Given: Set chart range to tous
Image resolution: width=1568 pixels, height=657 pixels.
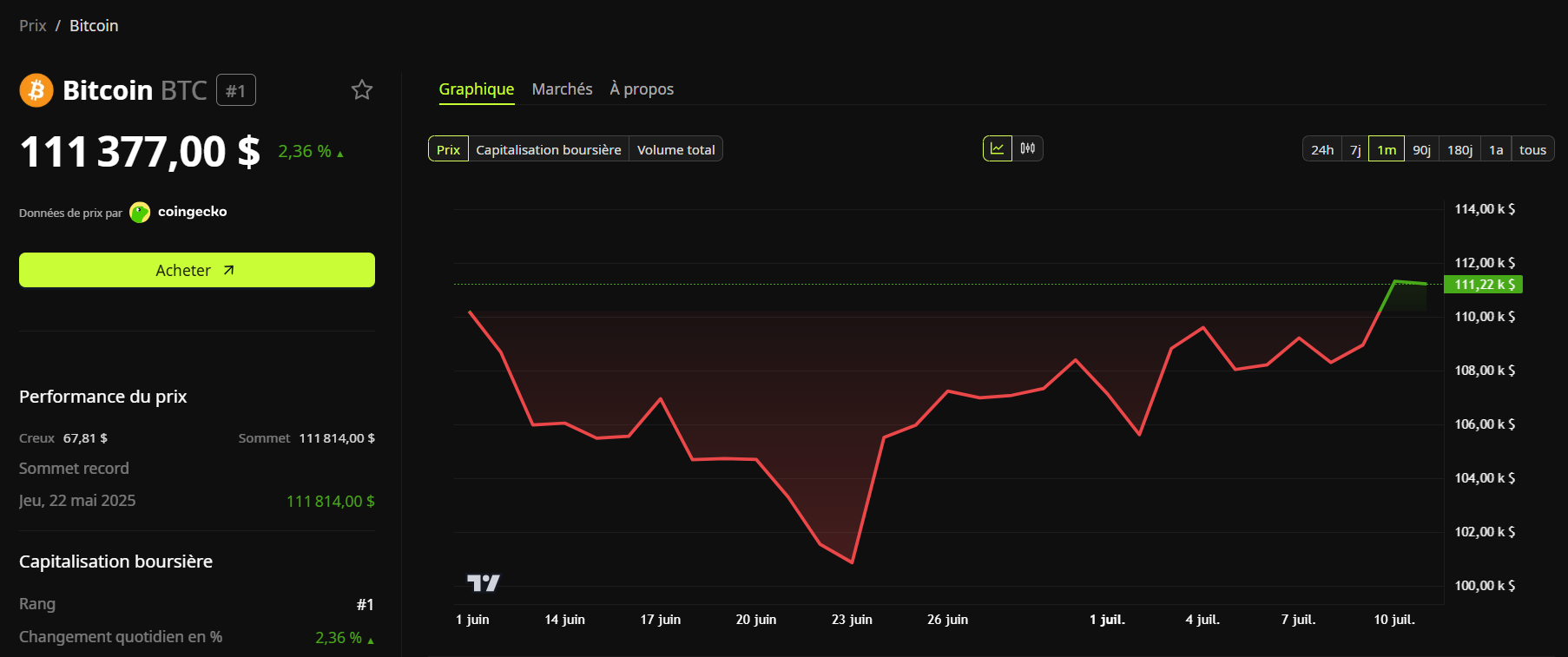Looking at the screenshot, I should (x=1532, y=149).
